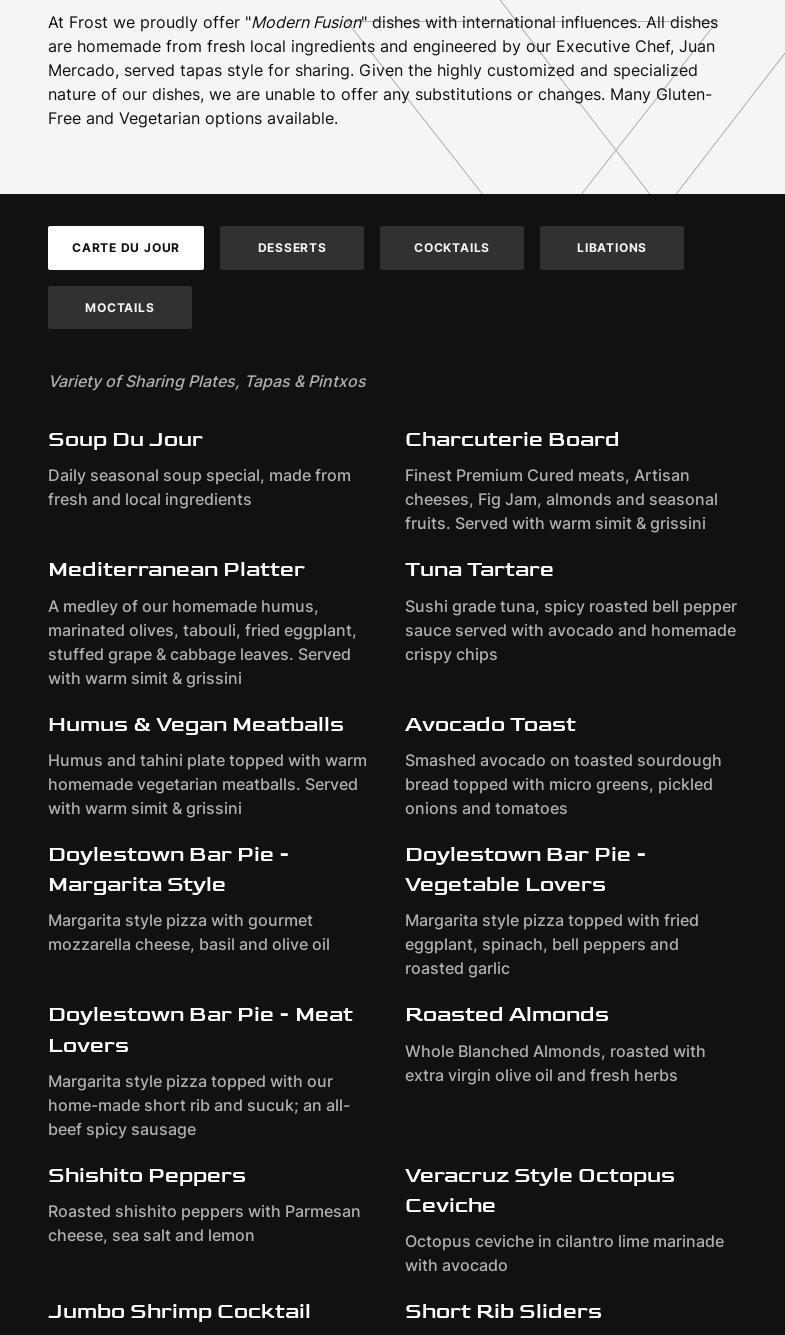The width and height of the screenshot is (785, 1335).
Task: Click the Short Rib Sliders title
Action: click(x=503, y=1311)
